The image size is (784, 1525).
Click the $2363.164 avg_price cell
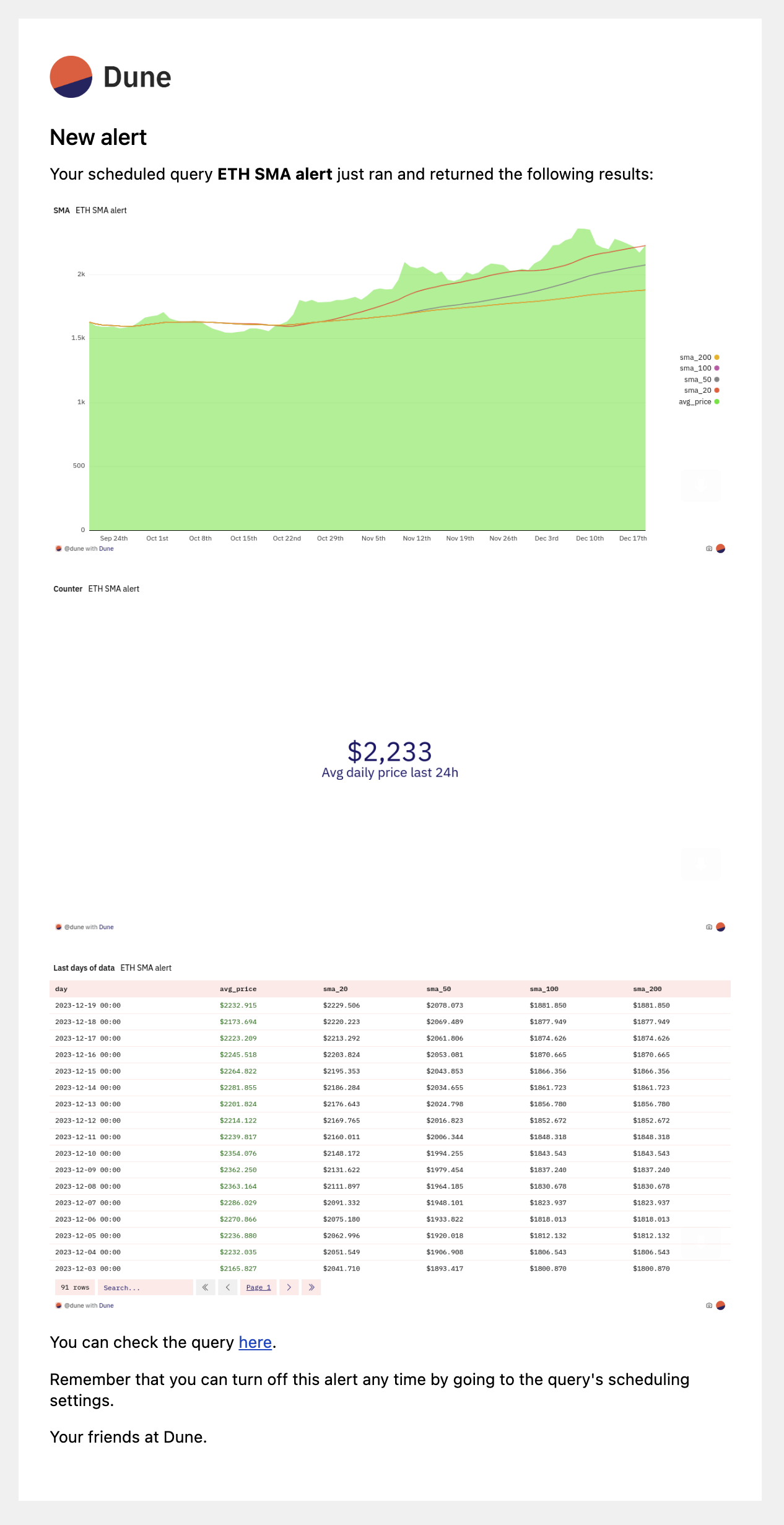pyautogui.click(x=238, y=1187)
